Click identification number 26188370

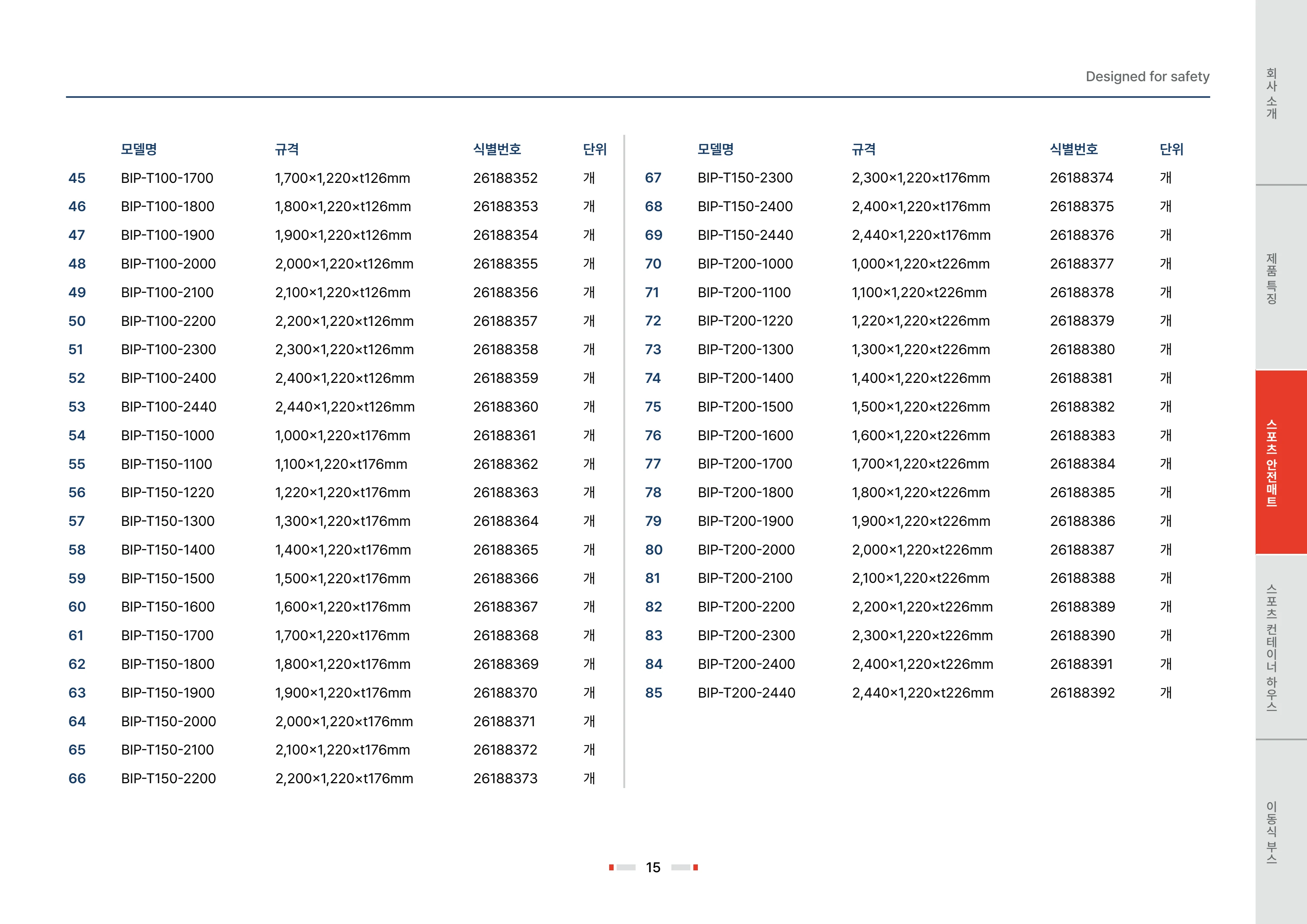pos(505,693)
